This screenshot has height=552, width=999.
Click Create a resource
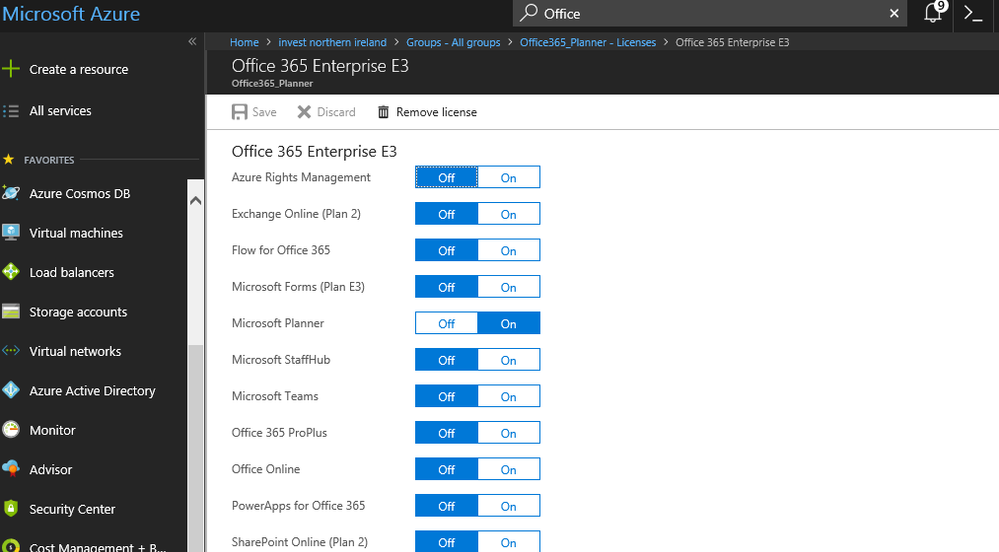pos(78,70)
